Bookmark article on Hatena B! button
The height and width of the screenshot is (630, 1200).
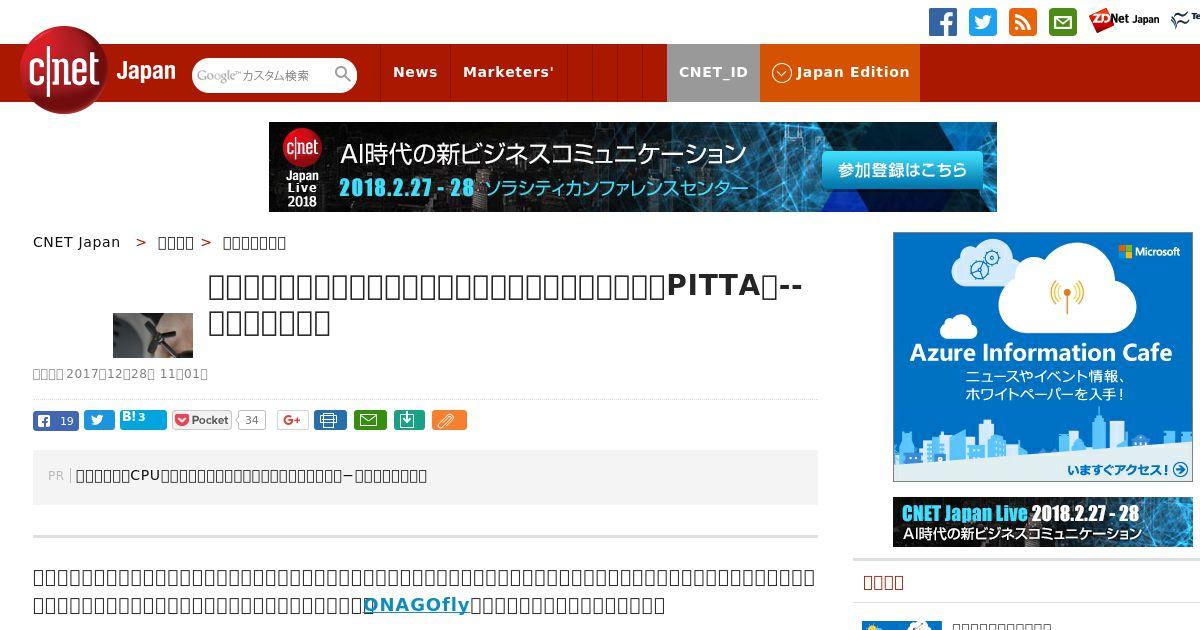(143, 420)
